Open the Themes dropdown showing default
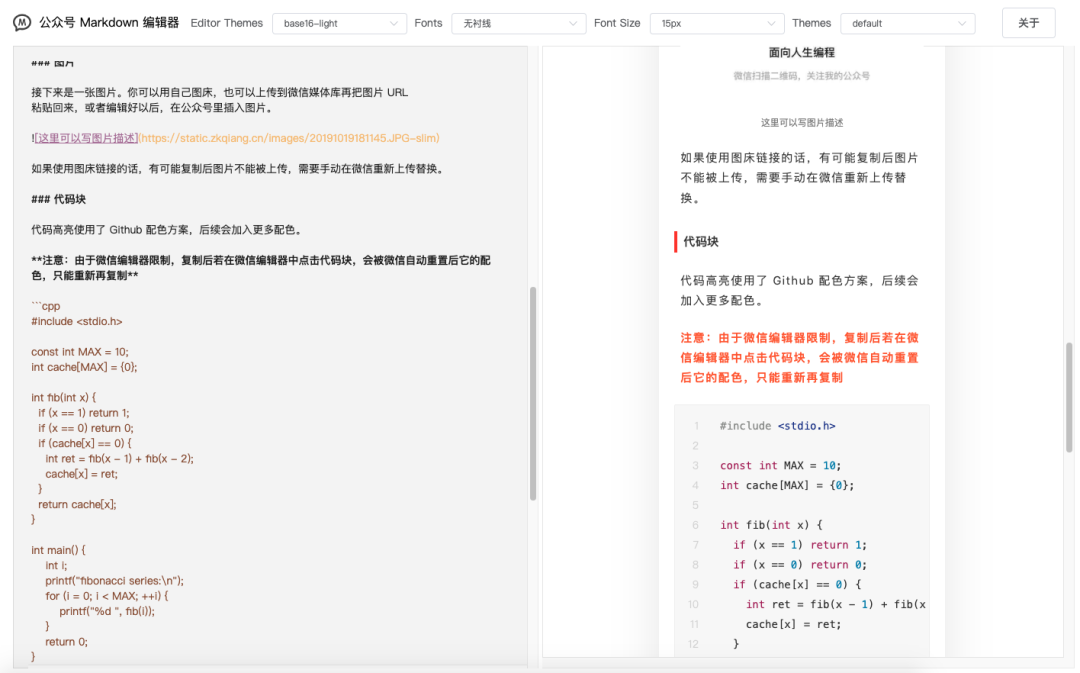This screenshot has height=673, width=1080. point(907,23)
